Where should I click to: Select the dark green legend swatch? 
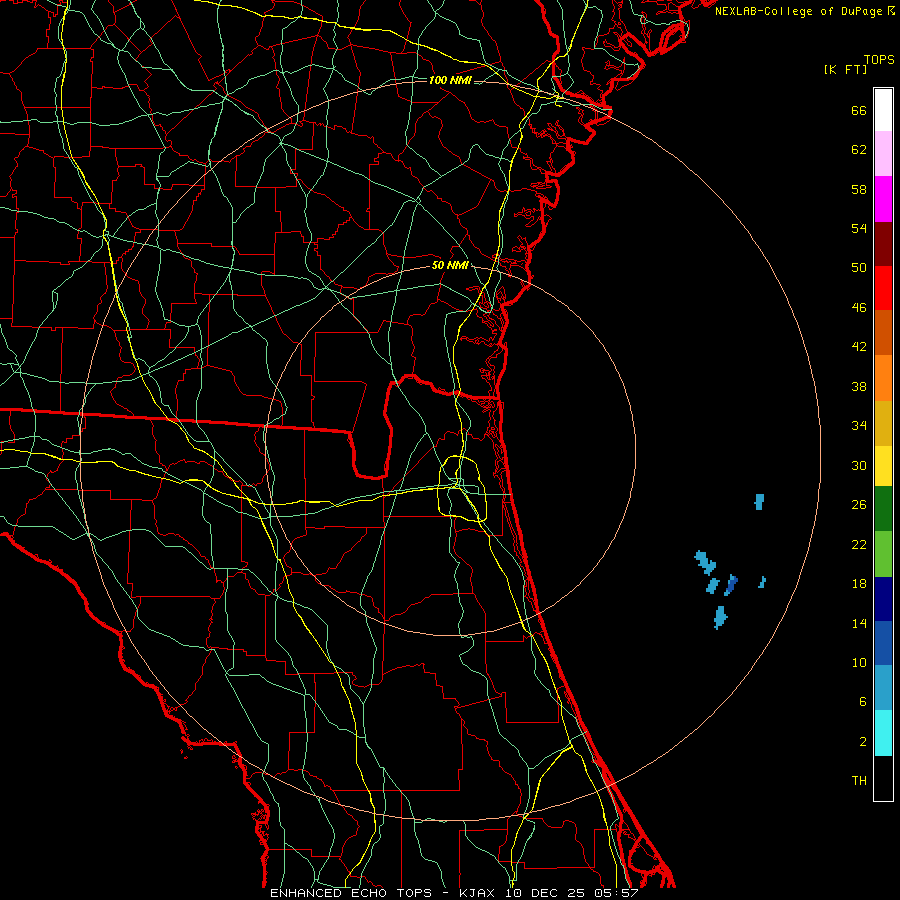coord(883,509)
